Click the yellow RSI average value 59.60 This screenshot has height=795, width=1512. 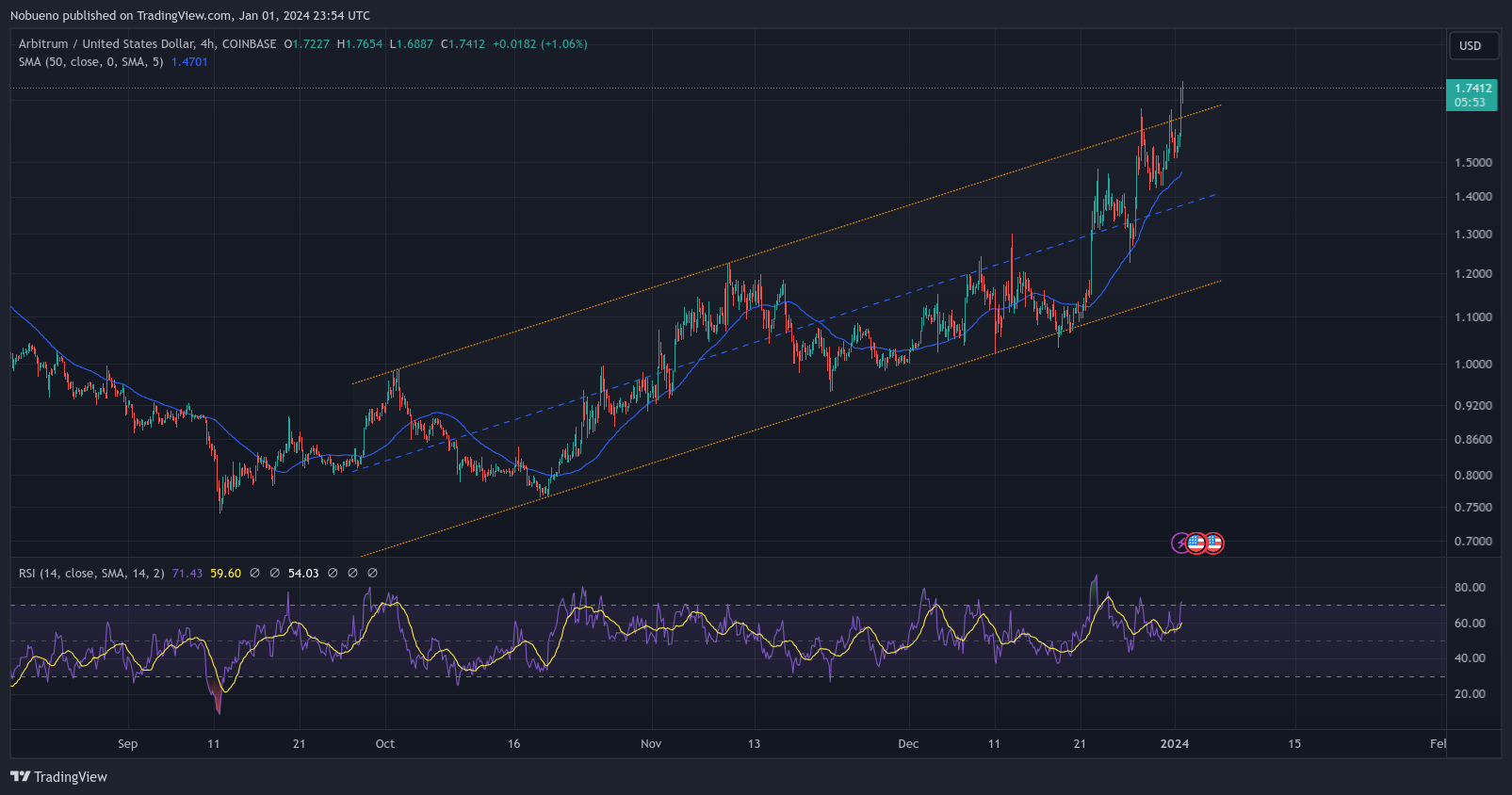(x=225, y=574)
